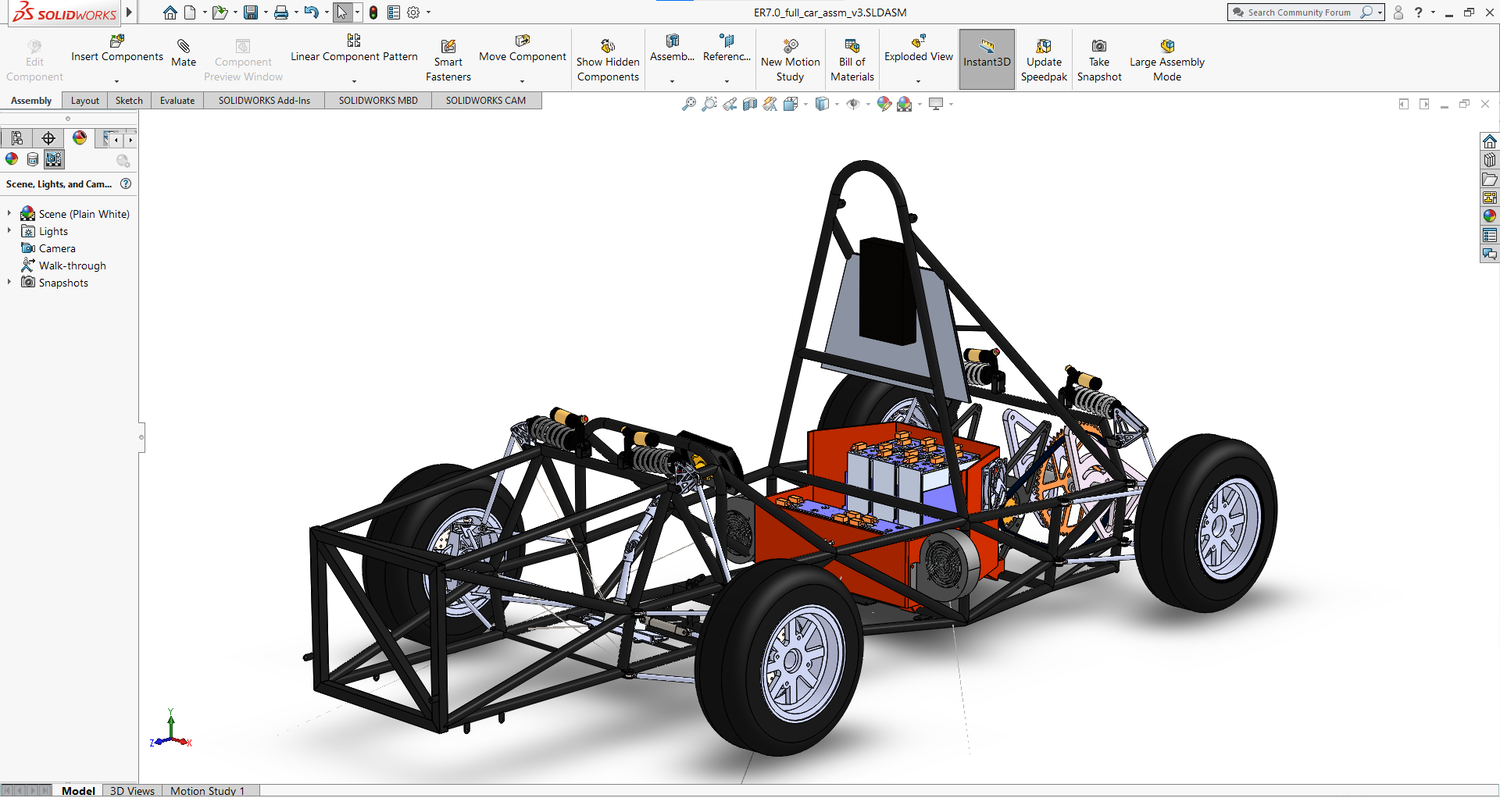Open SolidWorks Resources task pane icon
Screen dimensions: 1500x798
1490,141
